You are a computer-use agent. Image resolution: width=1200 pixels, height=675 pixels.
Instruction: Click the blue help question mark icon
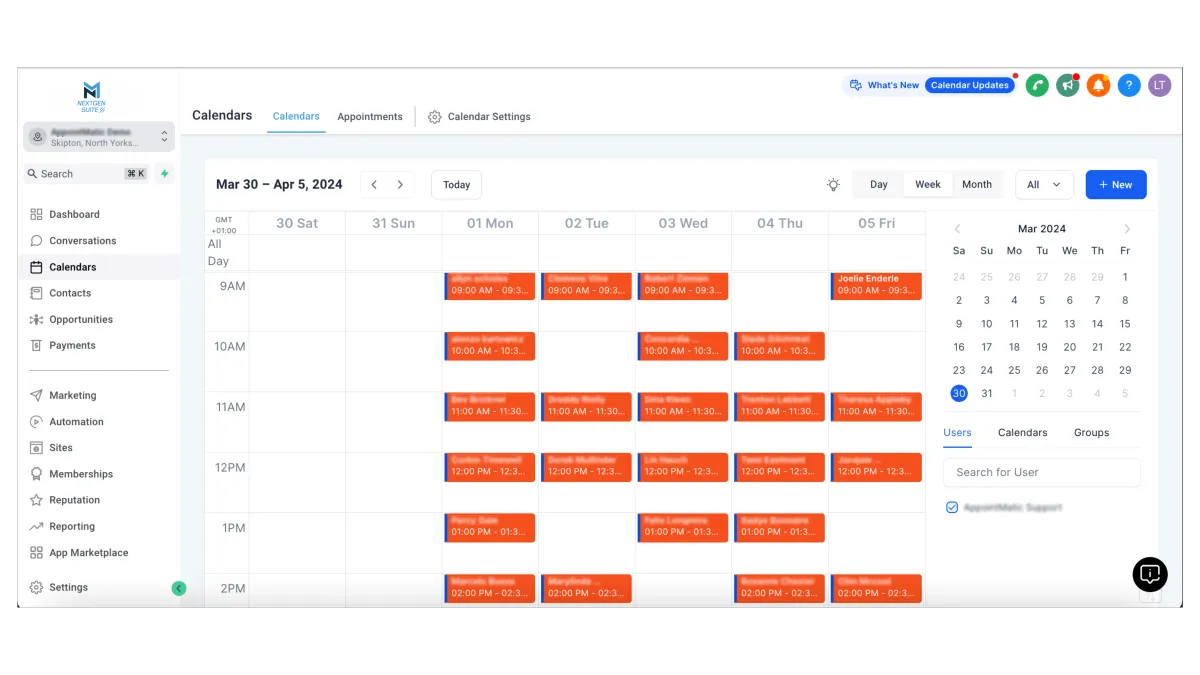coord(1129,86)
